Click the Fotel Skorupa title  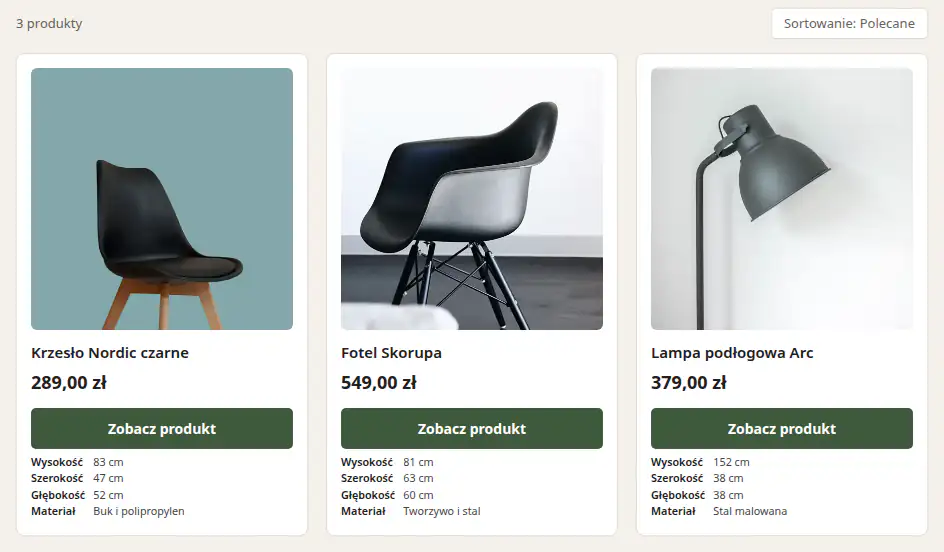391,353
